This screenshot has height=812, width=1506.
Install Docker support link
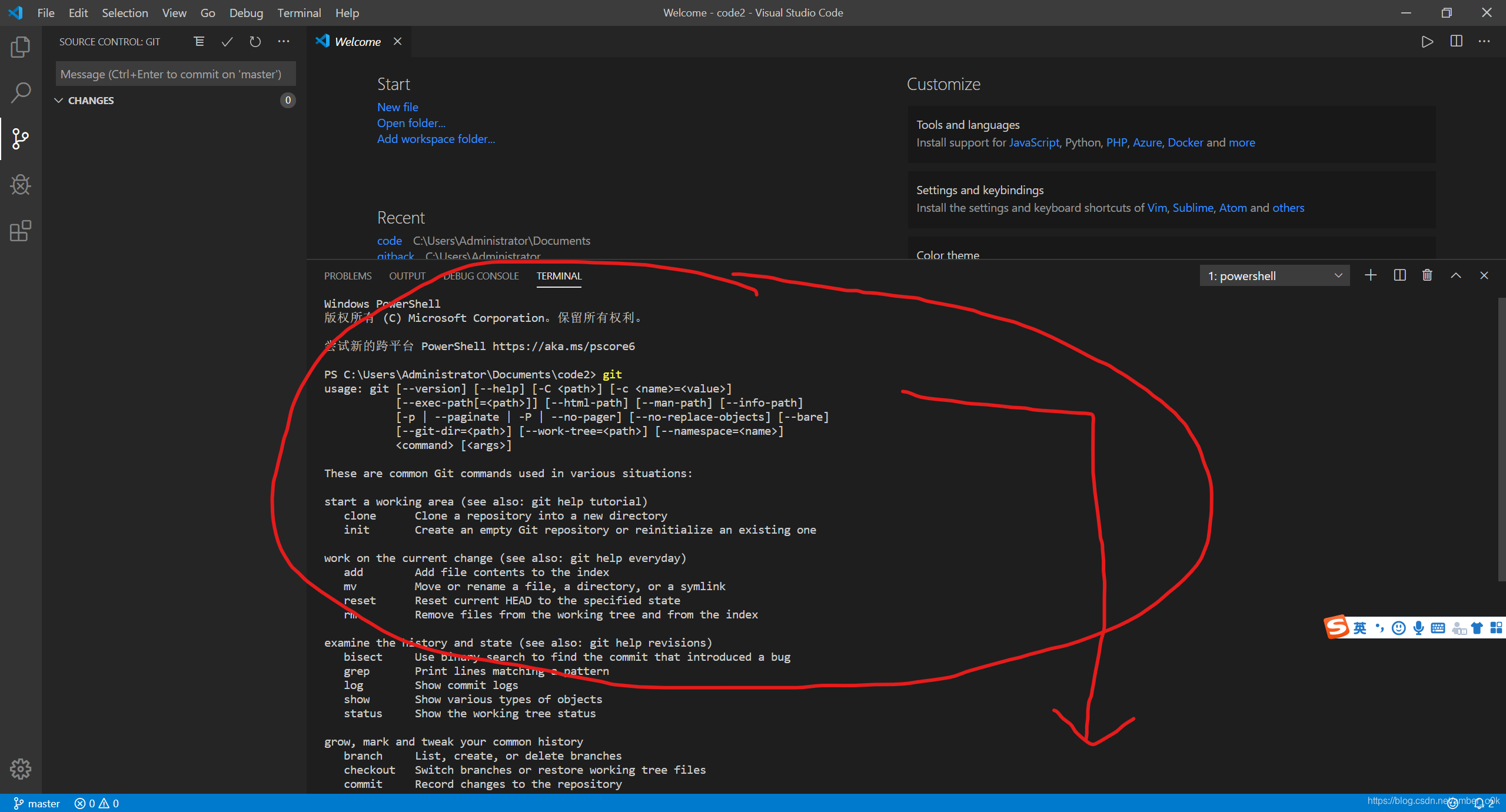[1185, 142]
